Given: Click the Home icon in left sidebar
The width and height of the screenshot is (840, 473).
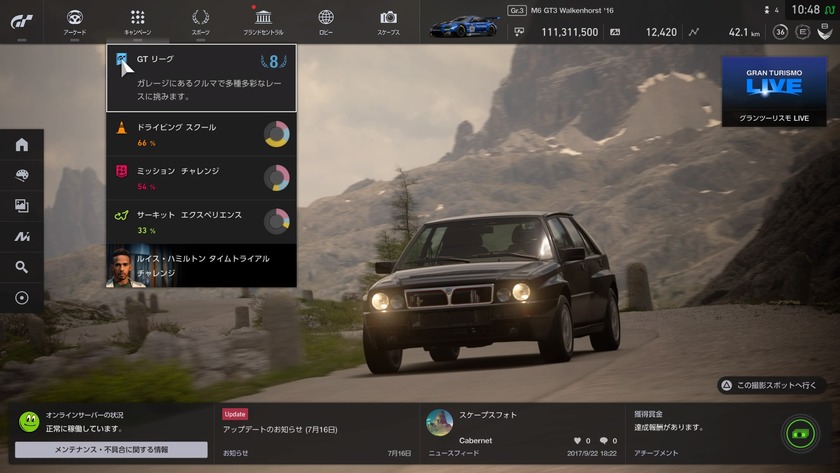Looking at the screenshot, I should pyautogui.click(x=22, y=145).
